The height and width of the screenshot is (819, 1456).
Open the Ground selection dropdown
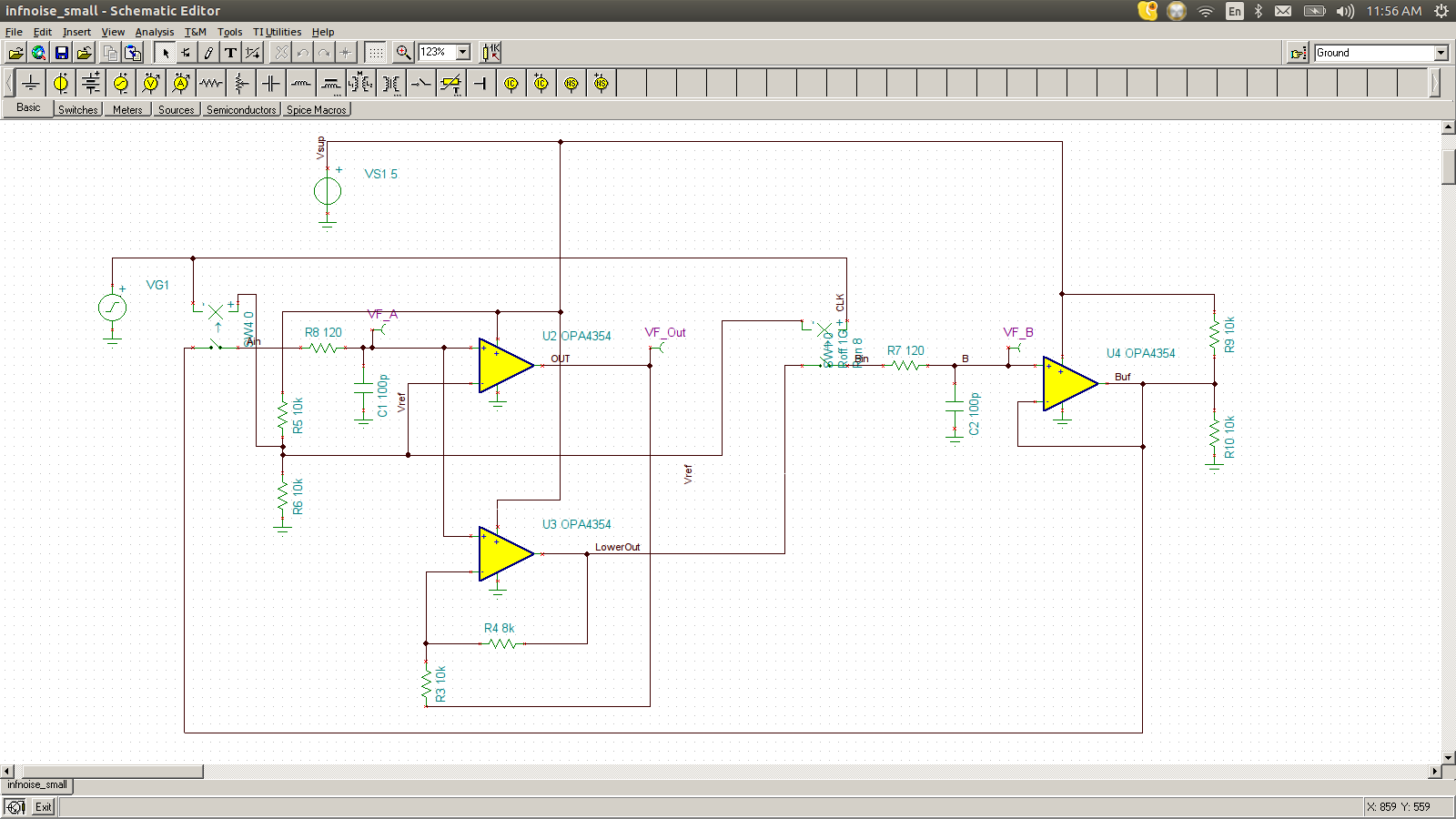1442,52
